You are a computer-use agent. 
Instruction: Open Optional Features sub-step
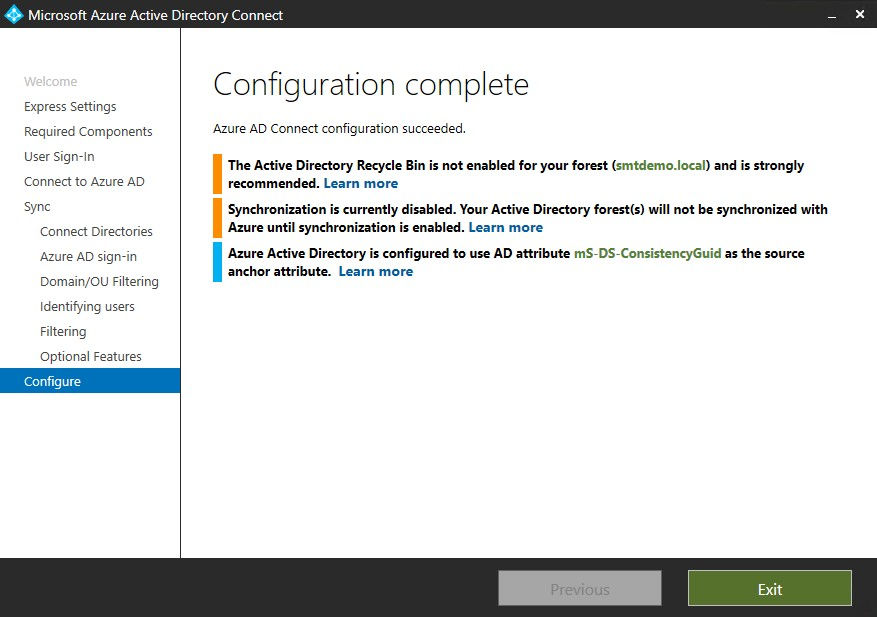click(x=91, y=356)
